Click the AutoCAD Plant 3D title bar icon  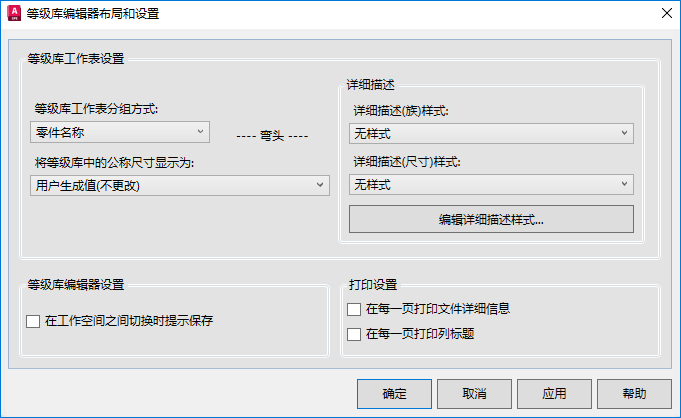point(14,14)
